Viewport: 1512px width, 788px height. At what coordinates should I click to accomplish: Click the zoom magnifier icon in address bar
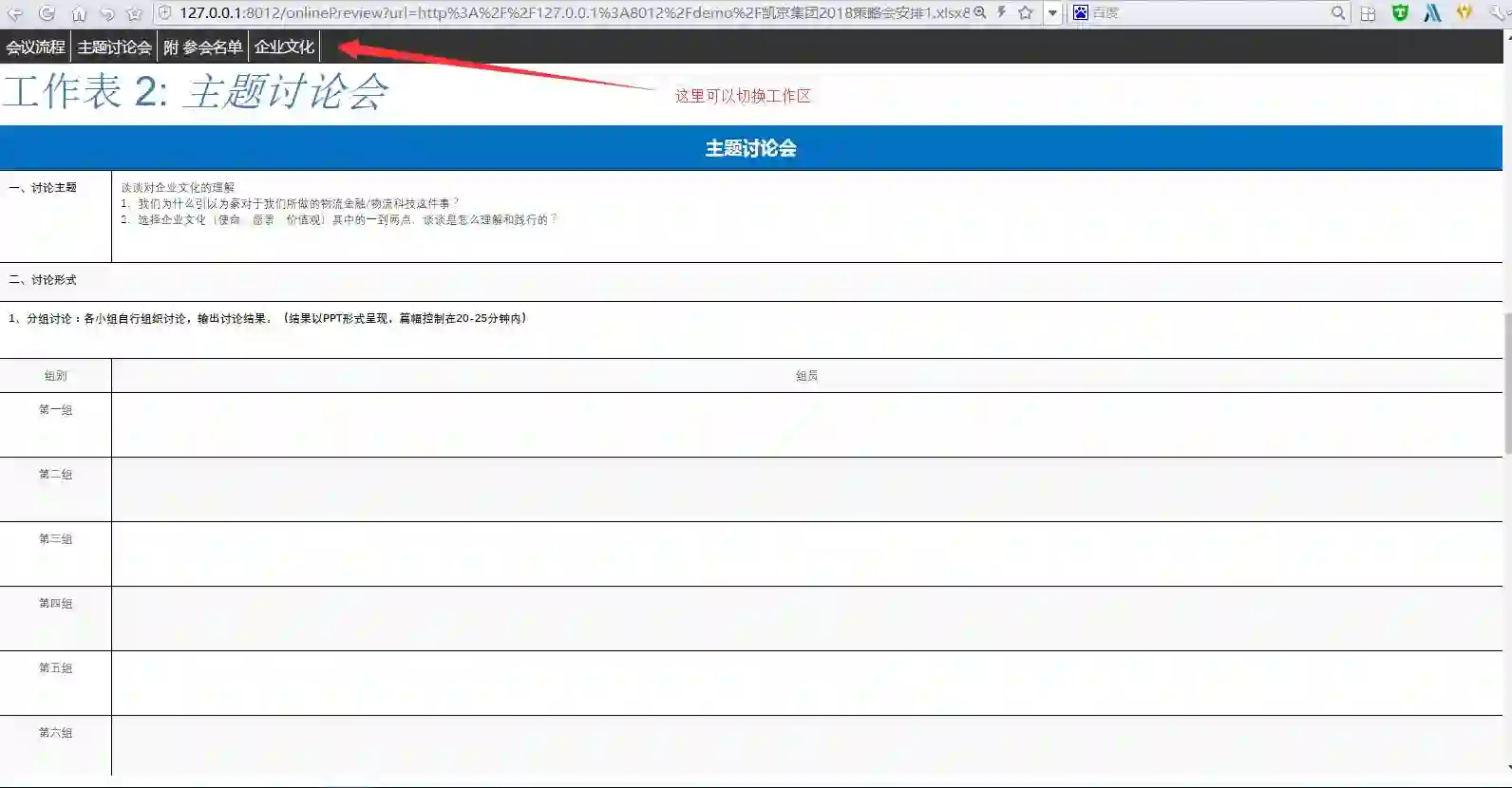(x=980, y=12)
